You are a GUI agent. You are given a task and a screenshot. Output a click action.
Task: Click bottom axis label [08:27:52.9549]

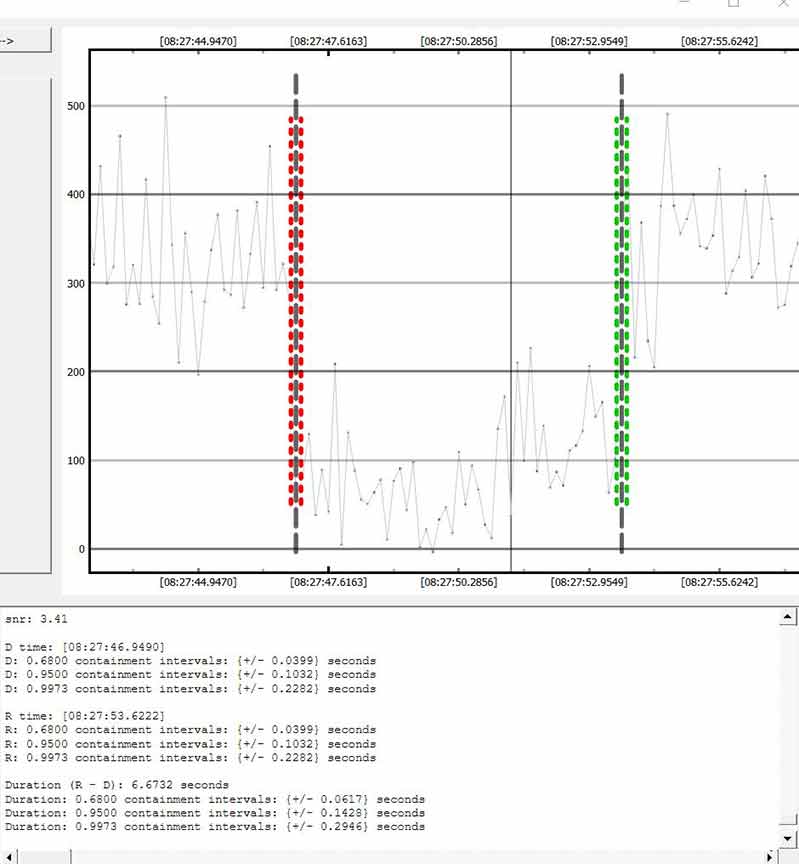(589, 582)
